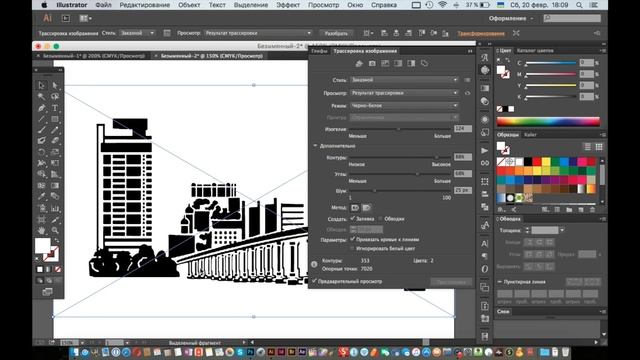The width and height of the screenshot is (640, 360).
Task: Open the Файл menu
Action: (103, 5)
